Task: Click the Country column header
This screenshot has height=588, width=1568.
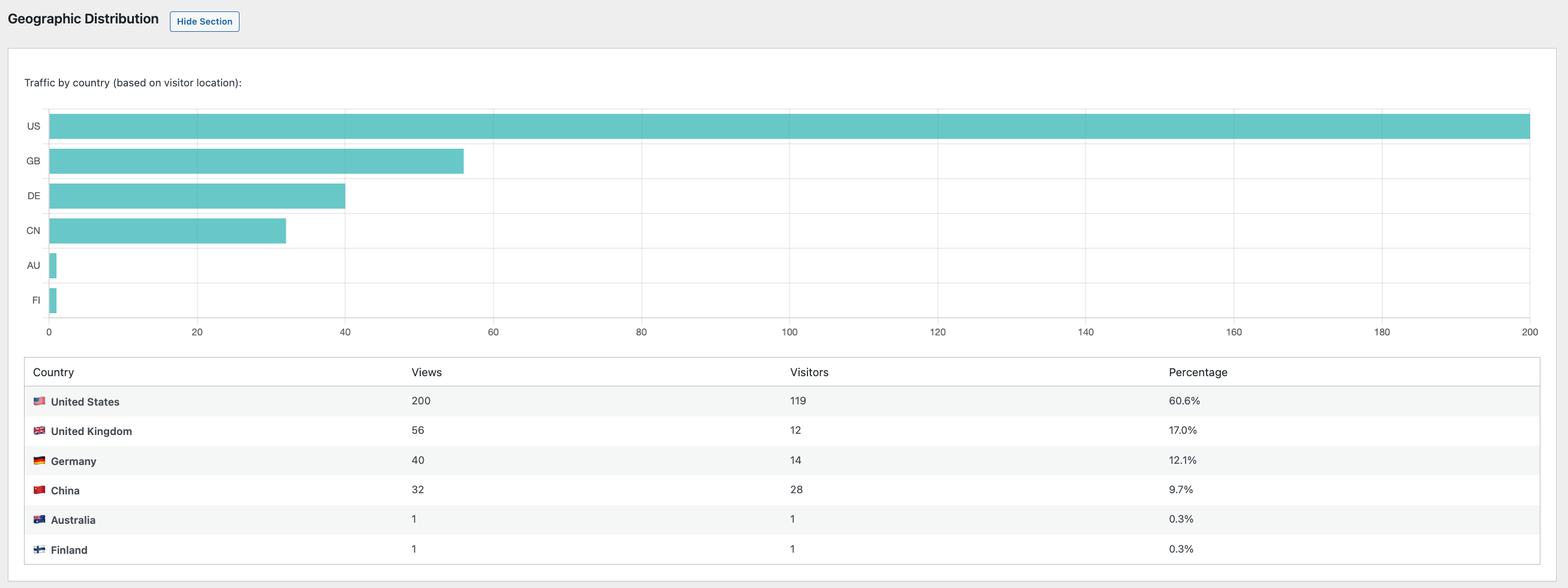Action: point(53,372)
